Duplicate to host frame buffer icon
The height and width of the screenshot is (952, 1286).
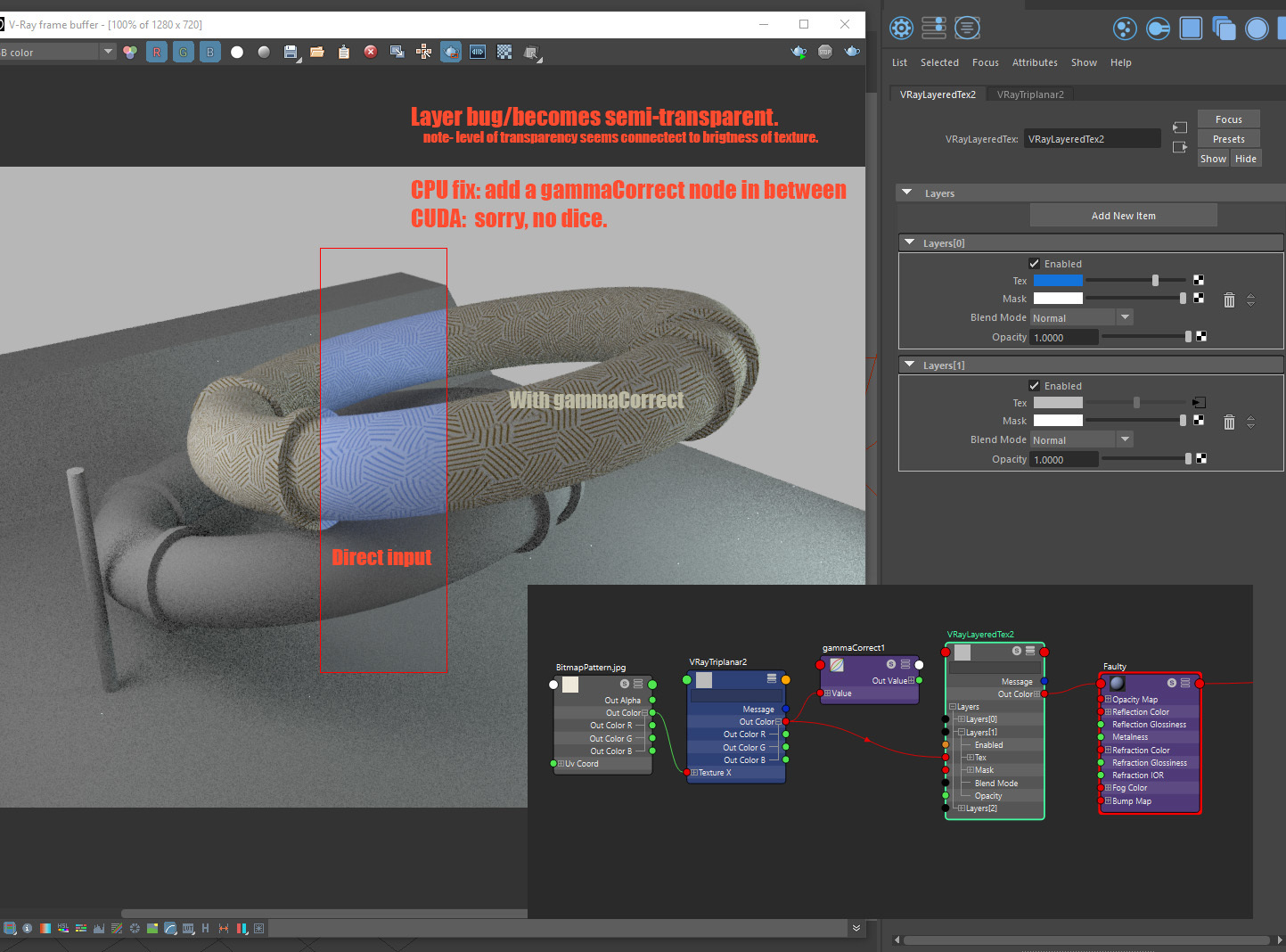point(397,53)
